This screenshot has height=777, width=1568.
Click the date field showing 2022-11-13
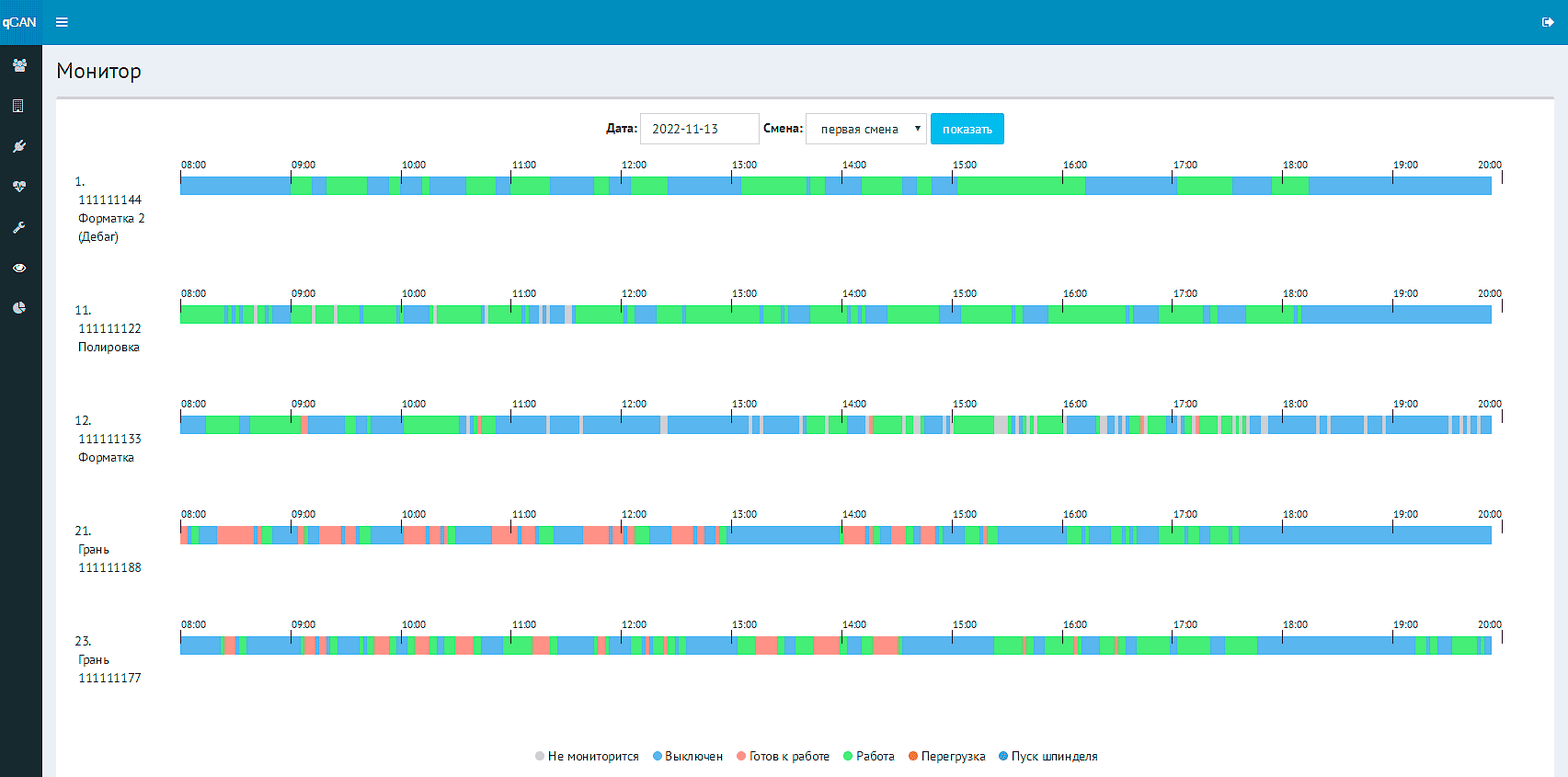click(x=699, y=129)
